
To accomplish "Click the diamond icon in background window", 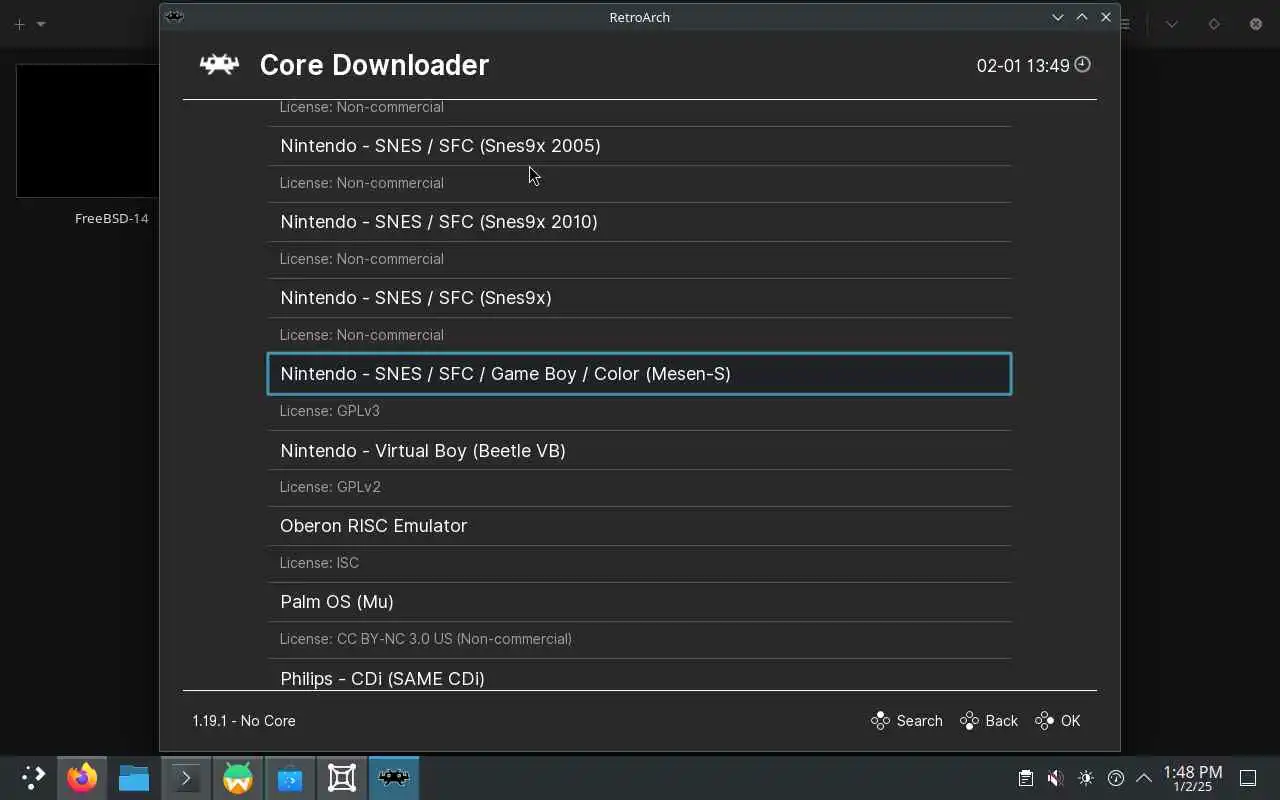I will (x=1214, y=24).
